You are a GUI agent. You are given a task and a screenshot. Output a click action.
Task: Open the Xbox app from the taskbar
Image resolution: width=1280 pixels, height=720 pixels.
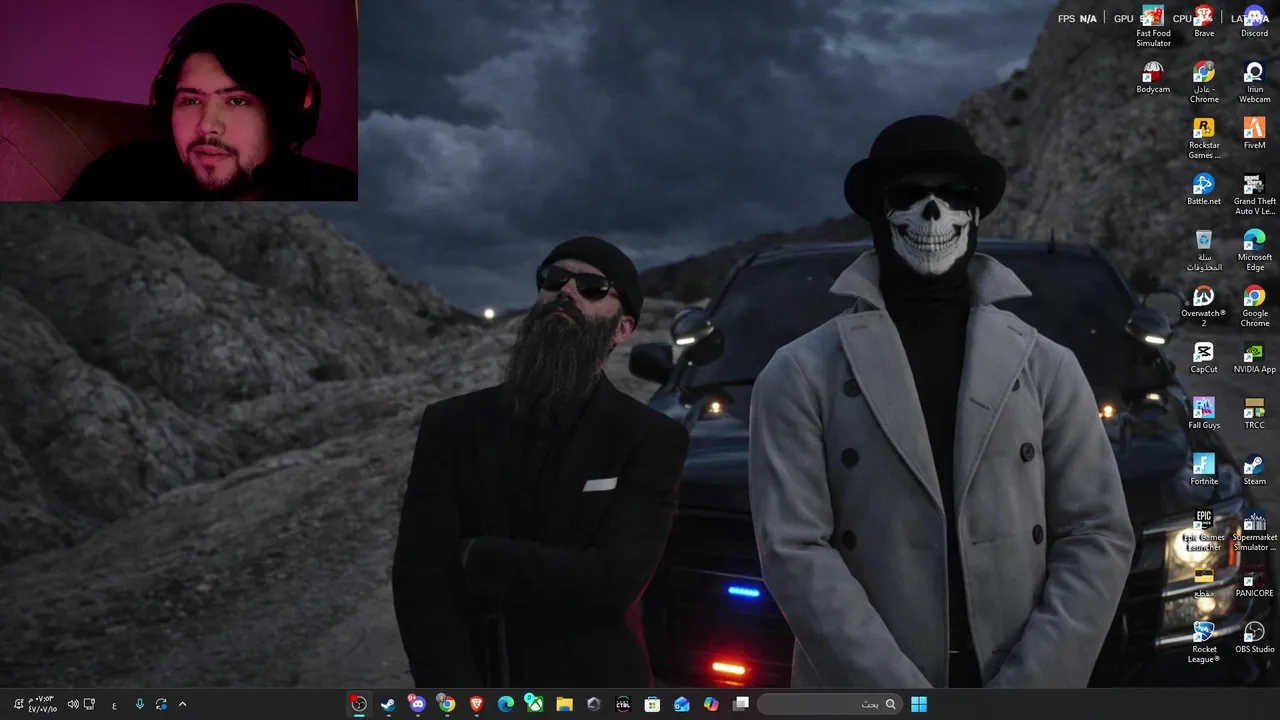click(535, 704)
